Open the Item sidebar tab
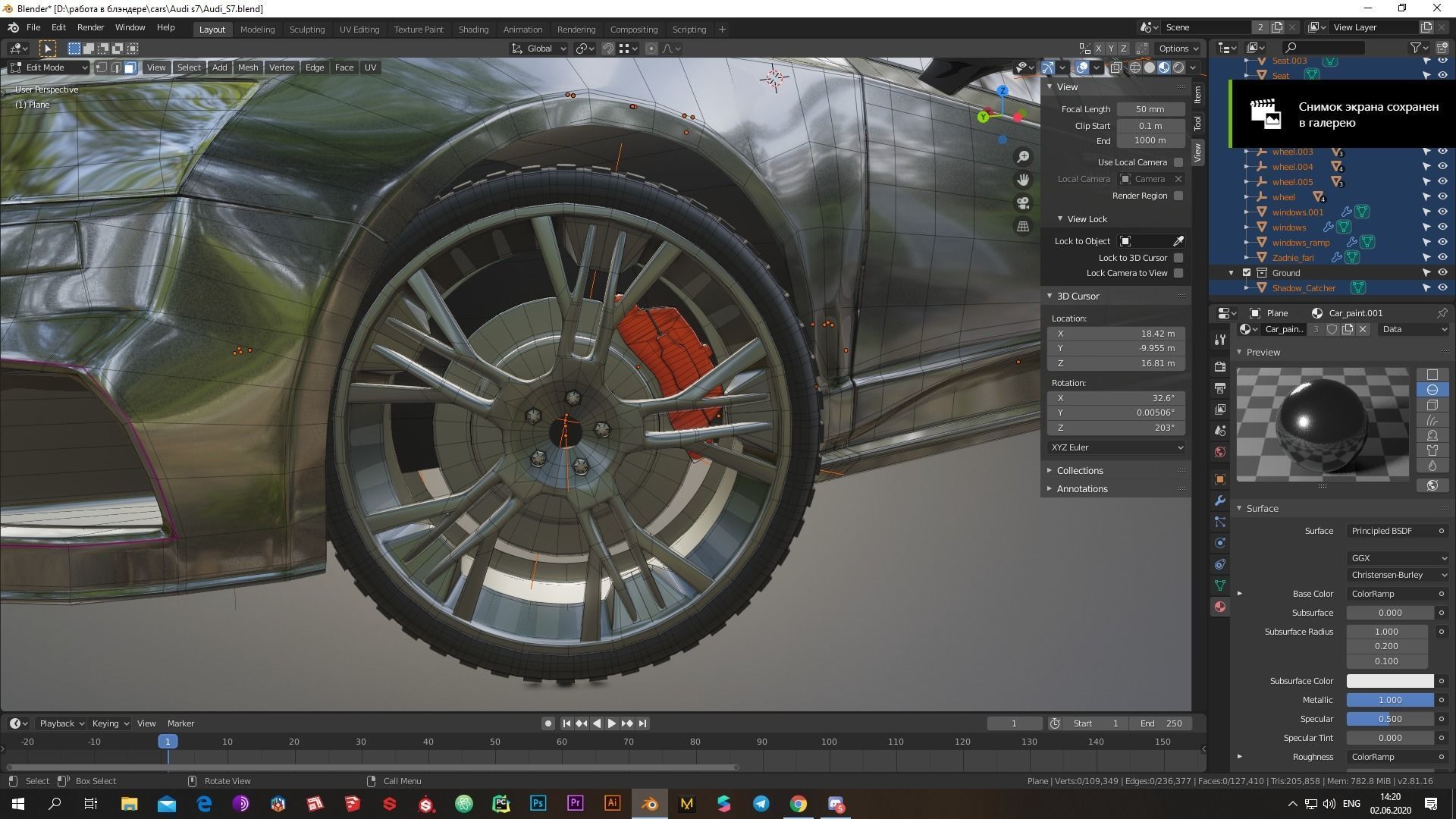Screen dimensions: 1456x819 pos(1197,94)
